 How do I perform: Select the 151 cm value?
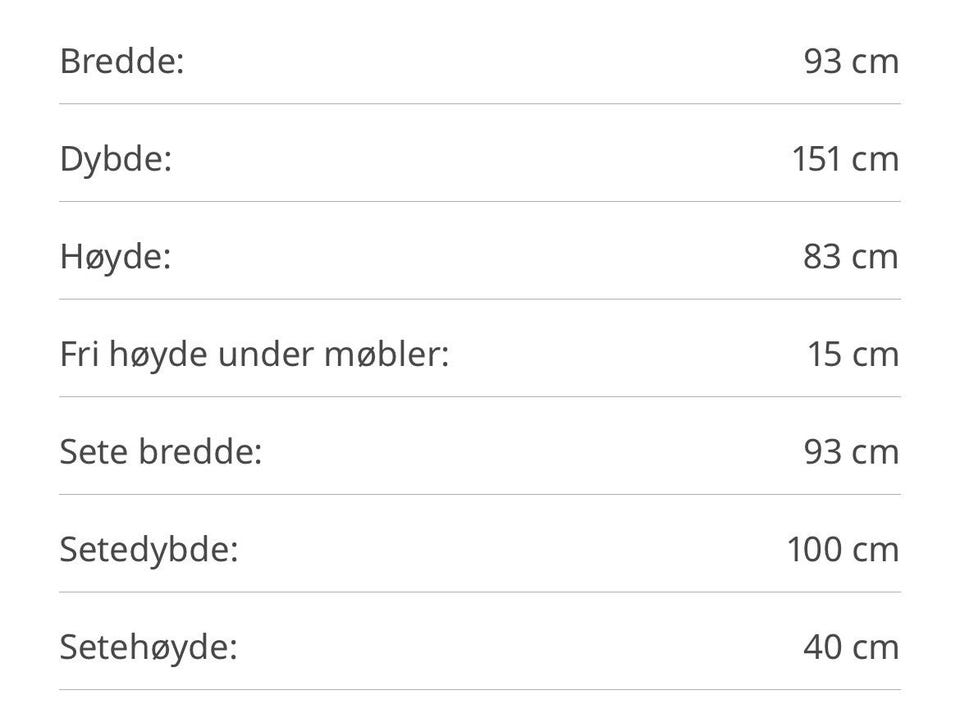click(x=846, y=159)
